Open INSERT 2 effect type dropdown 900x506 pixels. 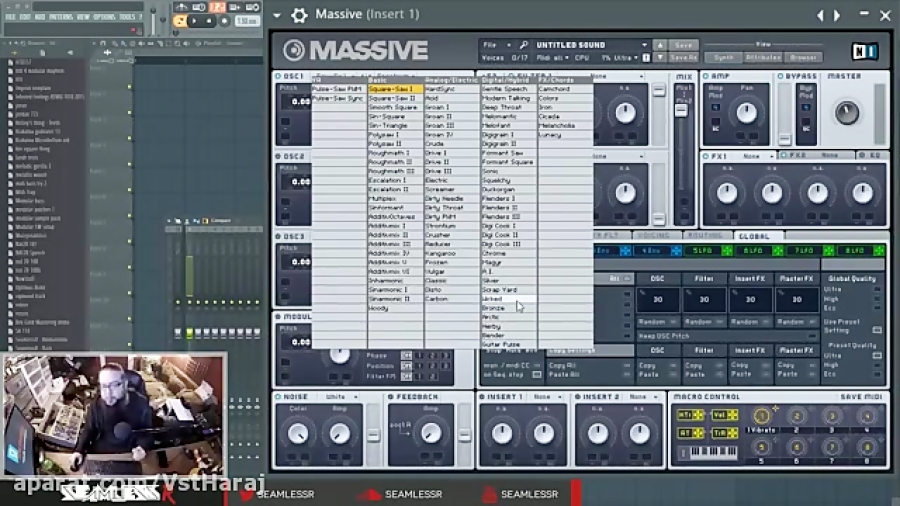[643, 397]
